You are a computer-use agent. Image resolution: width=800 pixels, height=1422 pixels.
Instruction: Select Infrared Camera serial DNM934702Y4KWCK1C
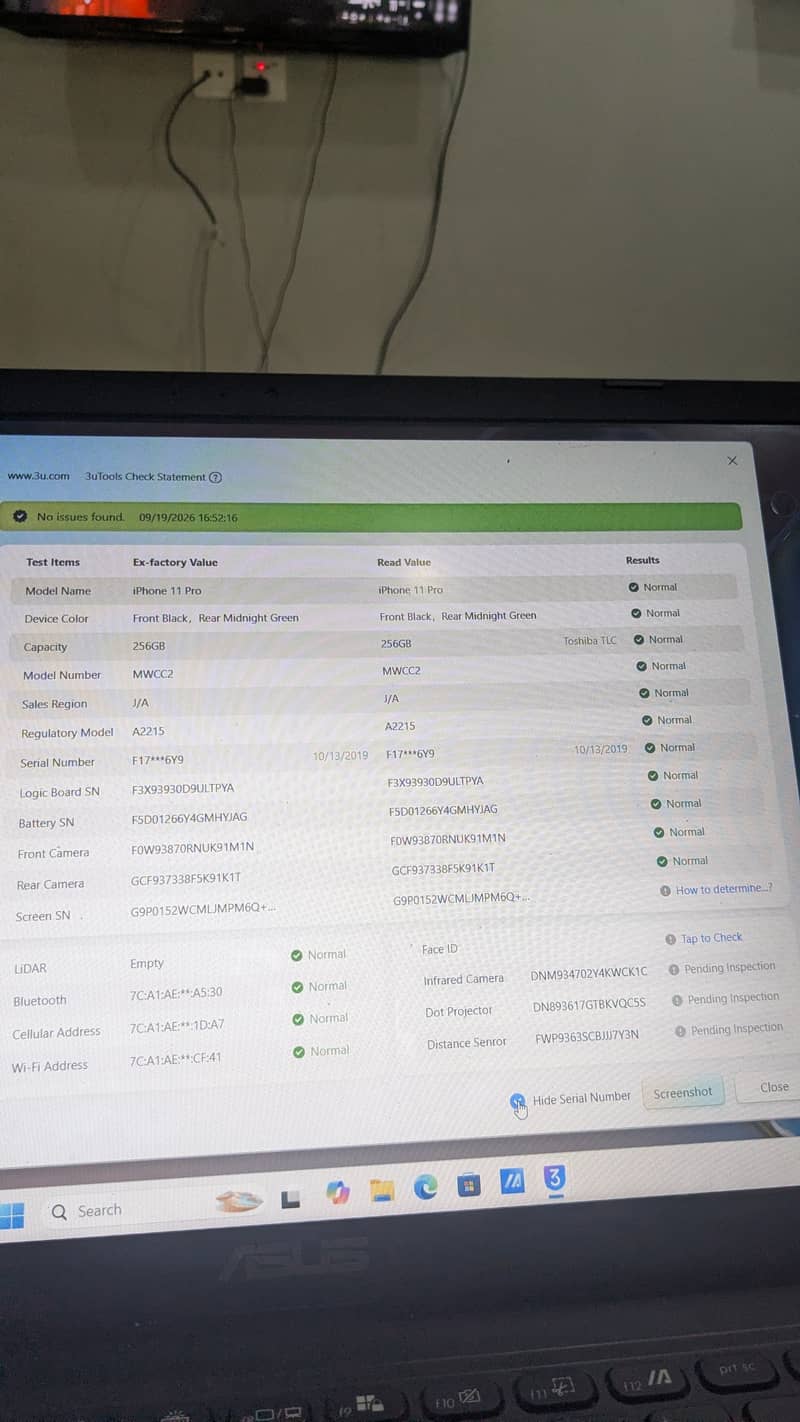tap(589, 972)
